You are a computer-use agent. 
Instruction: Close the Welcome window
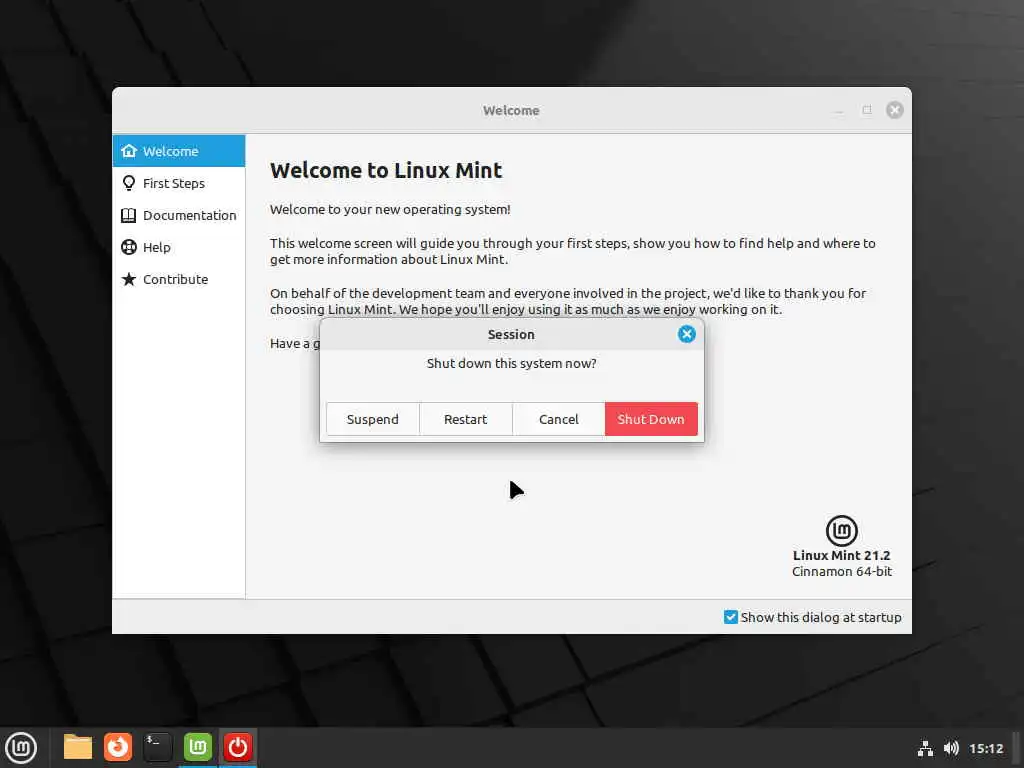895,110
